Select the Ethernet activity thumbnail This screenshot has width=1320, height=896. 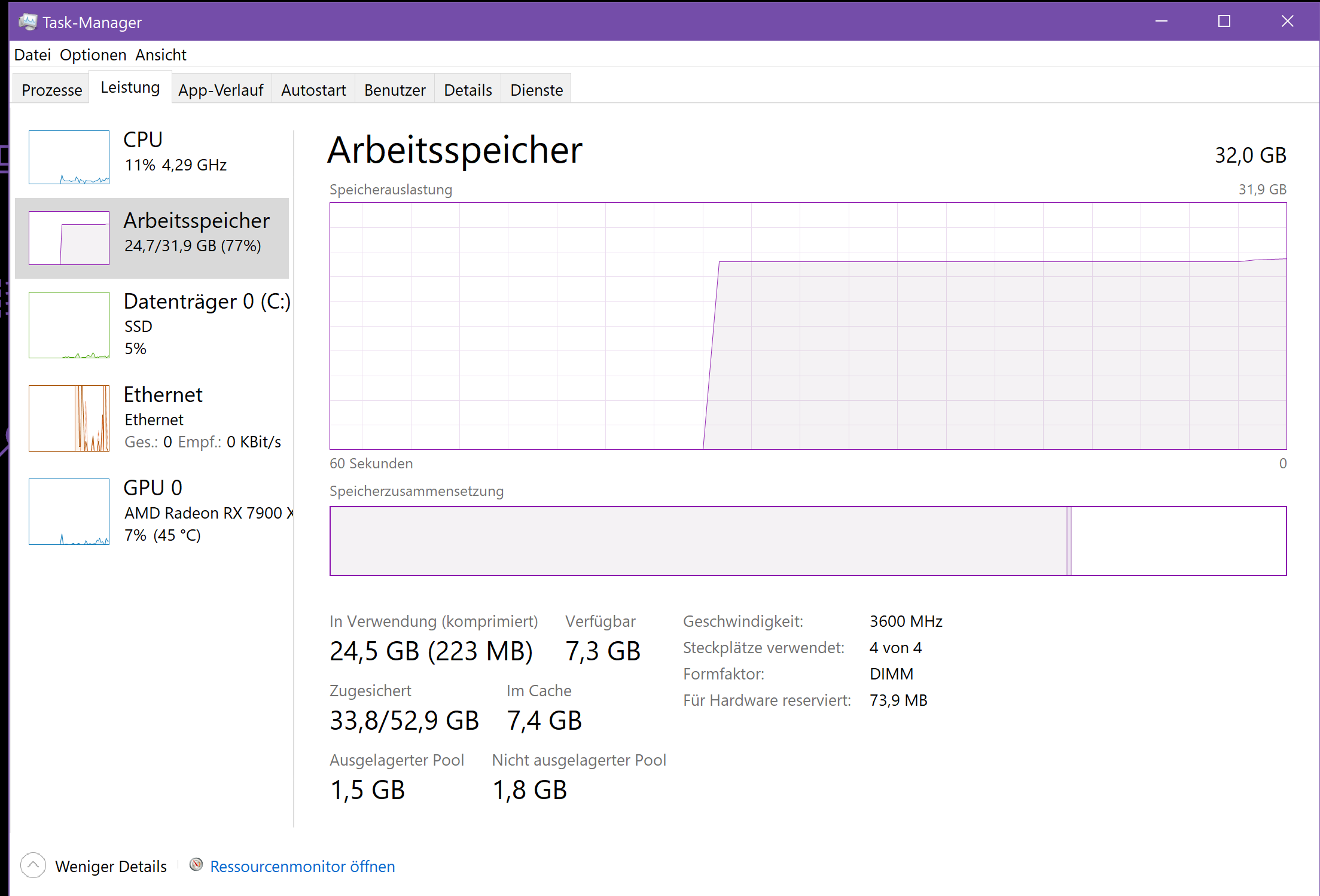click(x=69, y=418)
